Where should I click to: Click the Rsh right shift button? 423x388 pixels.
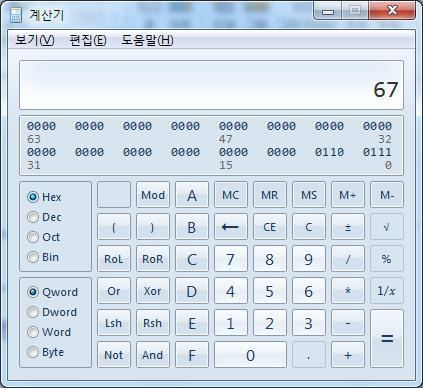click(x=153, y=323)
